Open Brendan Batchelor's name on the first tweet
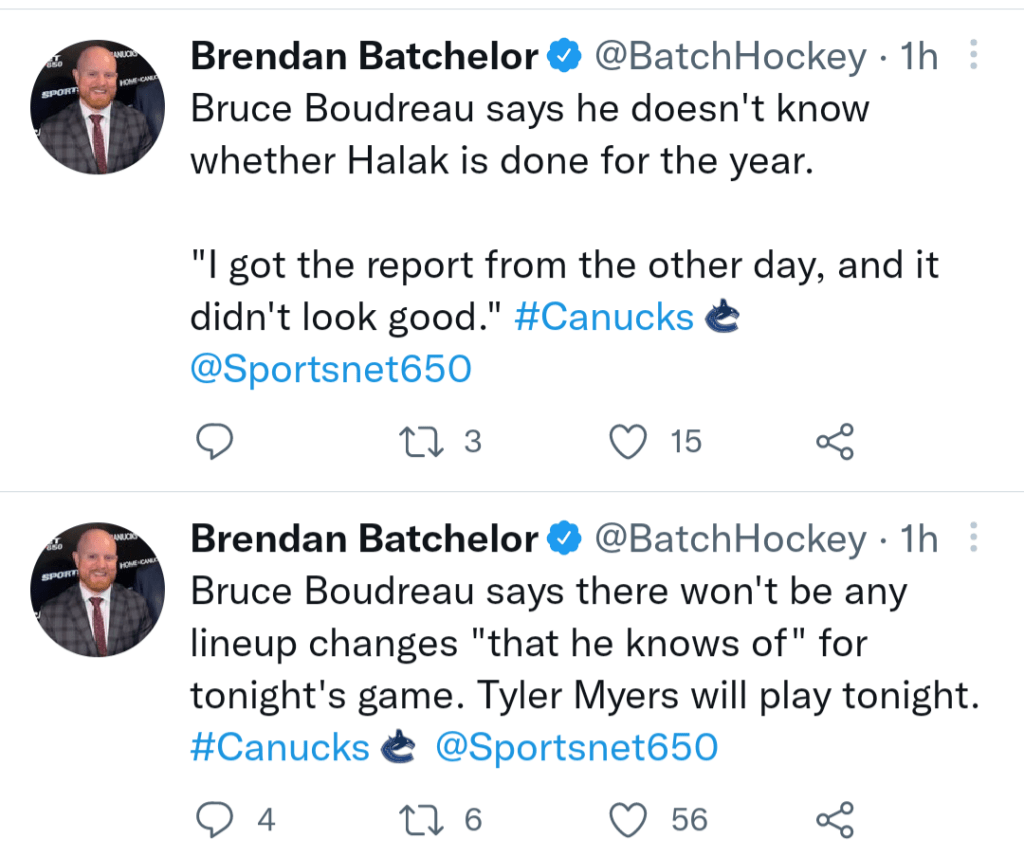The width and height of the screenshot is (1024, 857). (364, 56)
